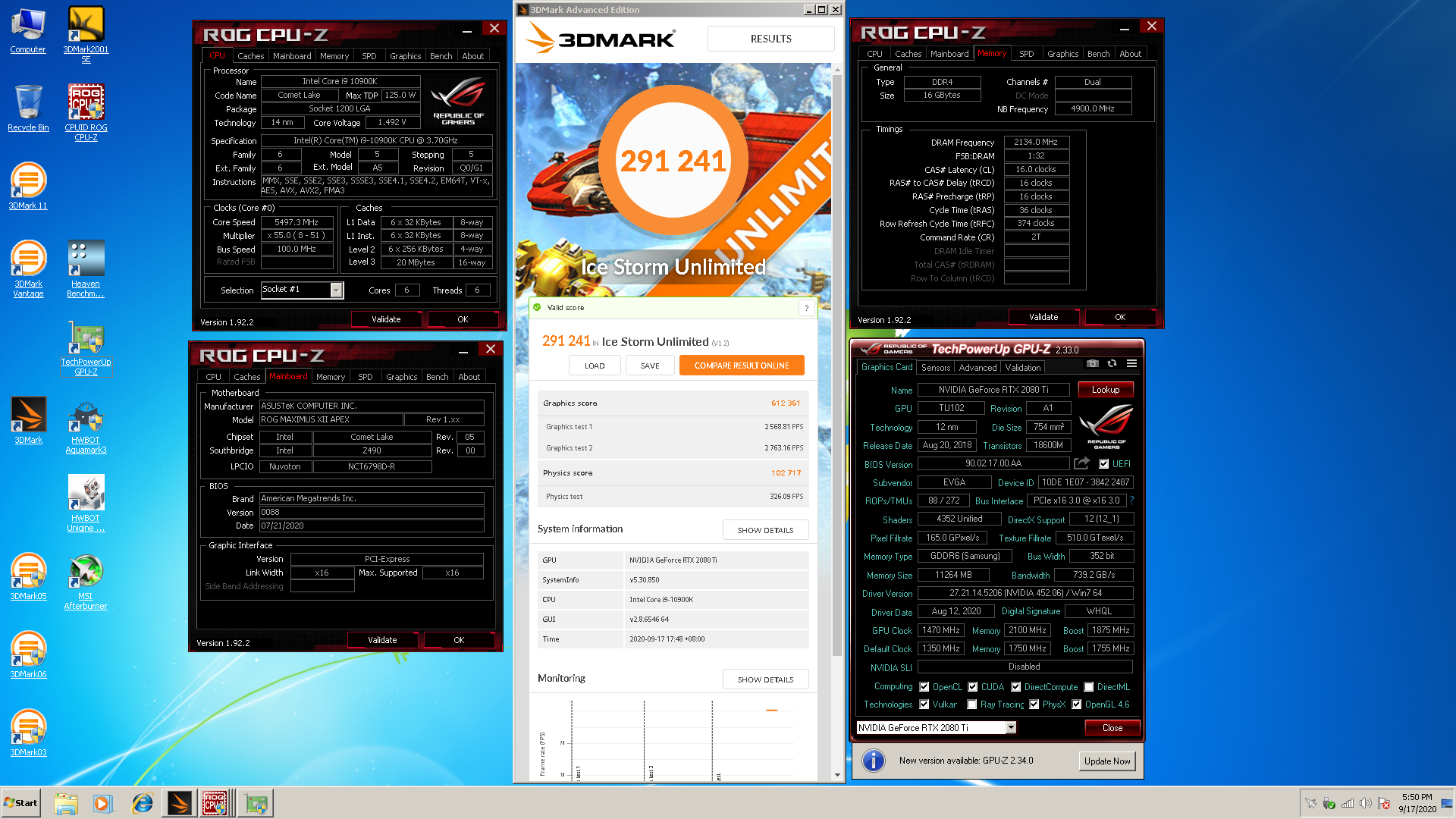Screen dimensions: 1456x819
Task: Click the SAVE button in 3DMark
Action: [x=650, y=366]
